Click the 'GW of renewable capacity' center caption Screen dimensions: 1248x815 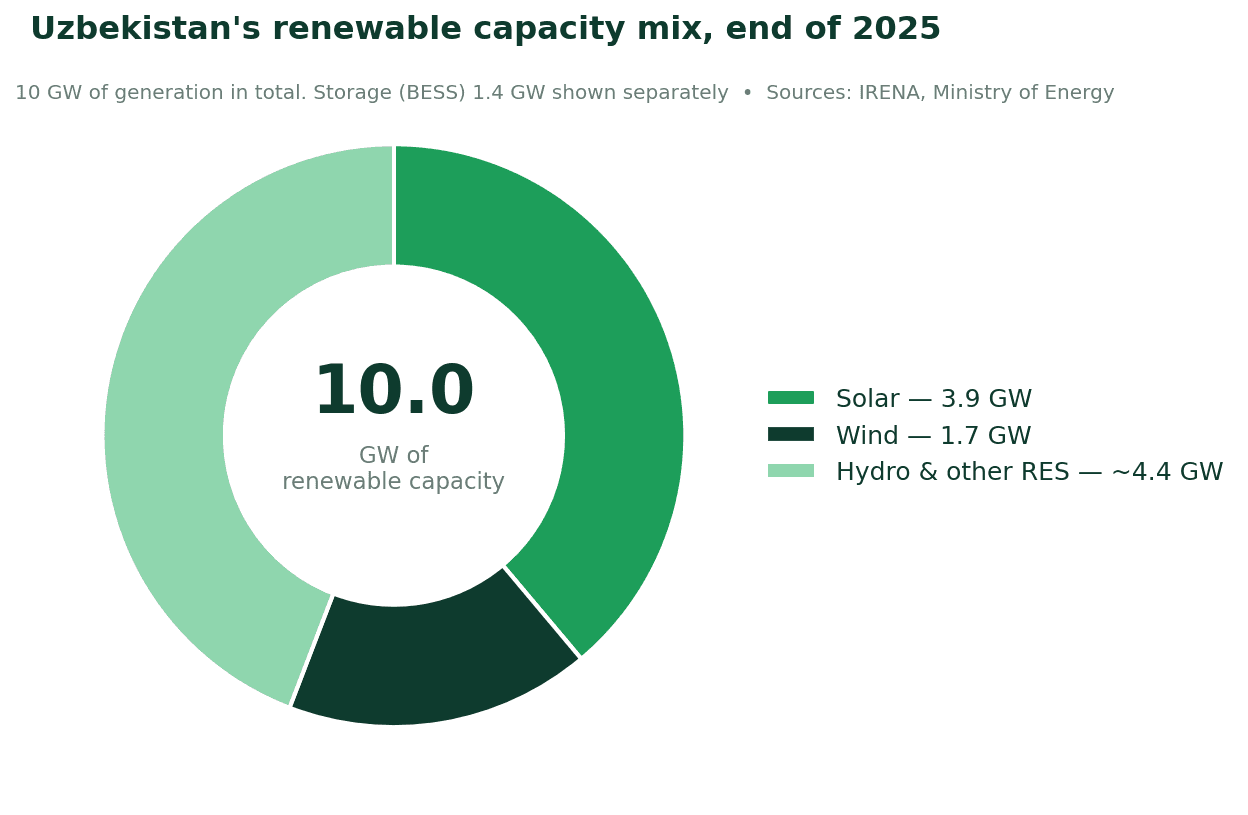point(394,469)
